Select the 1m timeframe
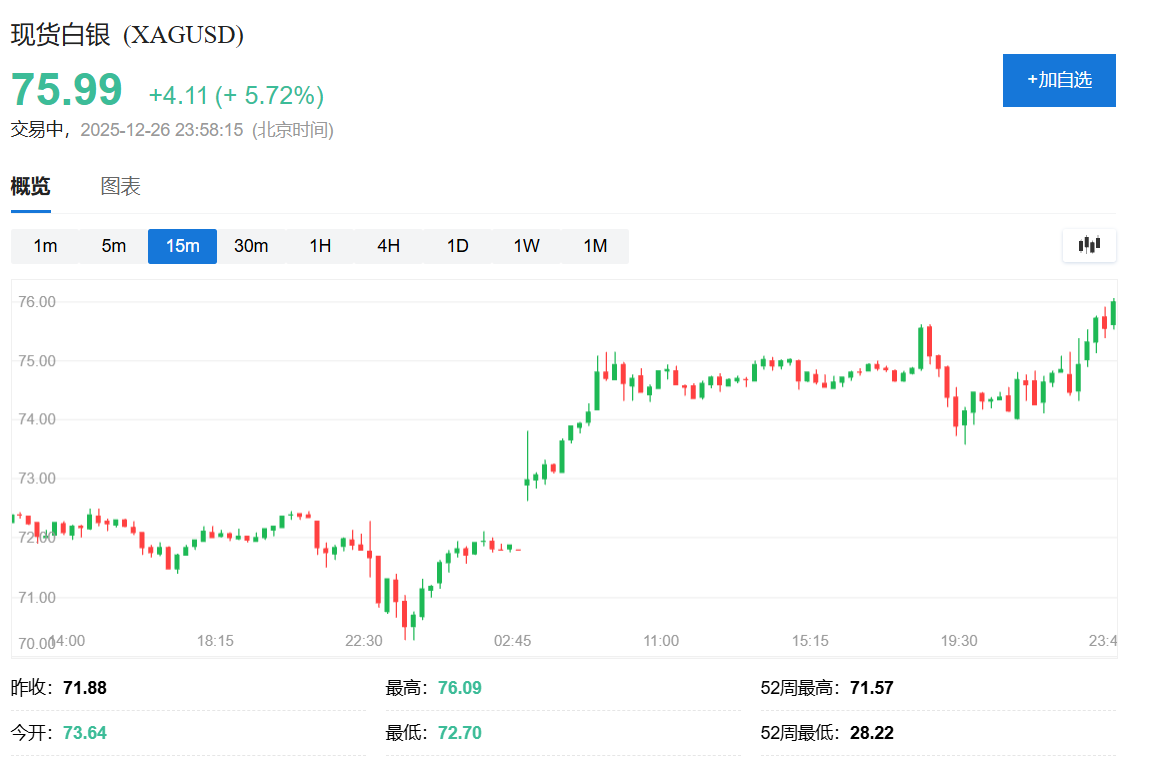The image size is (1153, 761). pos(45,246)
